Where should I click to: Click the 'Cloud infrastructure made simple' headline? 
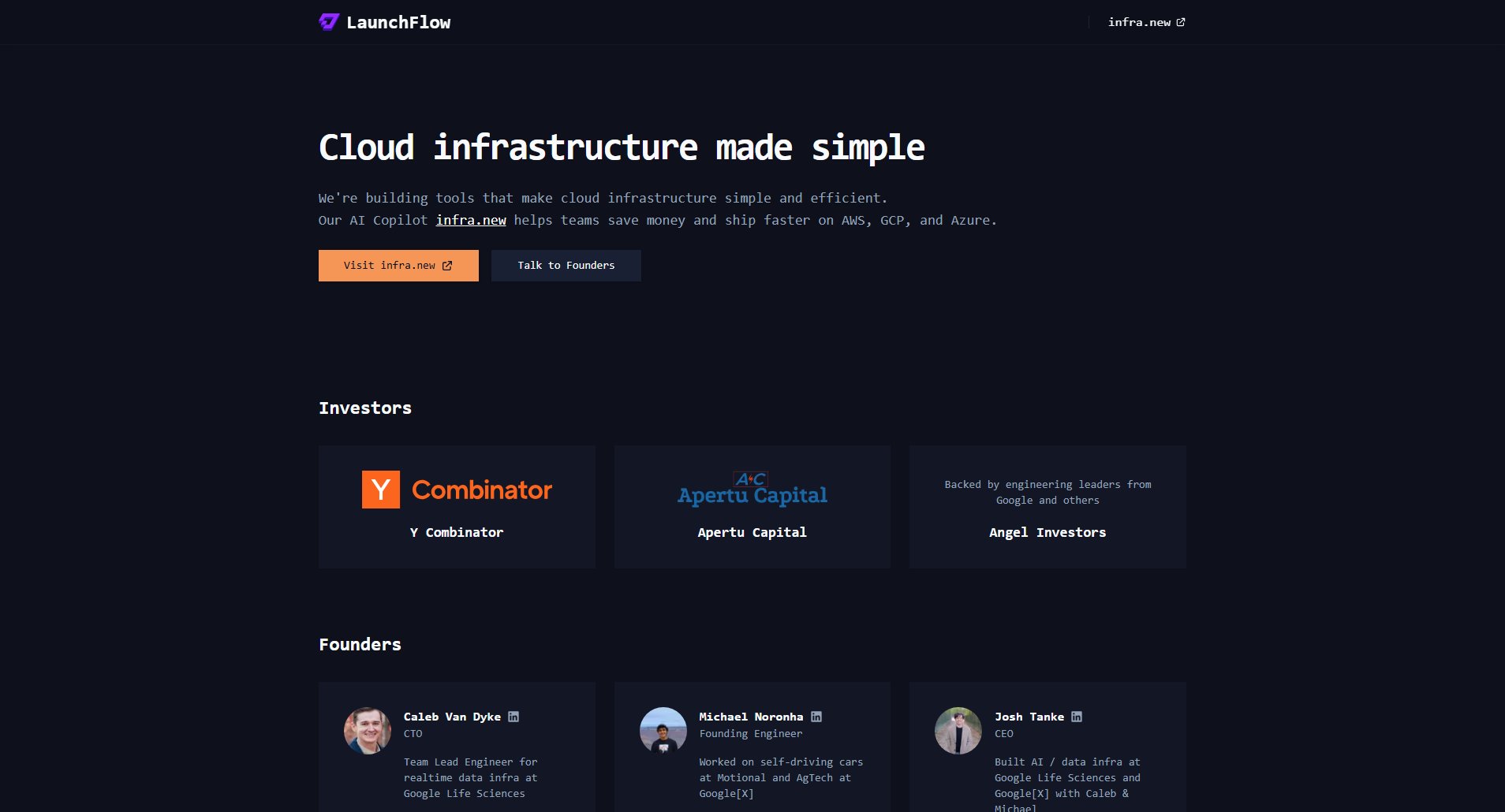point(622,147)
